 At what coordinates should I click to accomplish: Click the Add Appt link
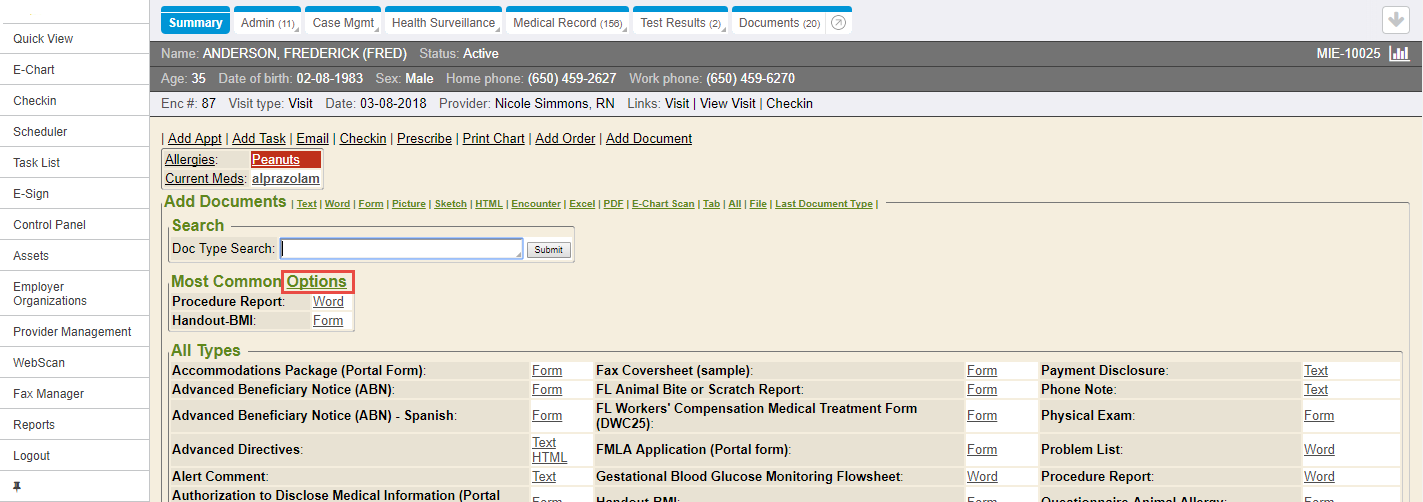(195, 139)
